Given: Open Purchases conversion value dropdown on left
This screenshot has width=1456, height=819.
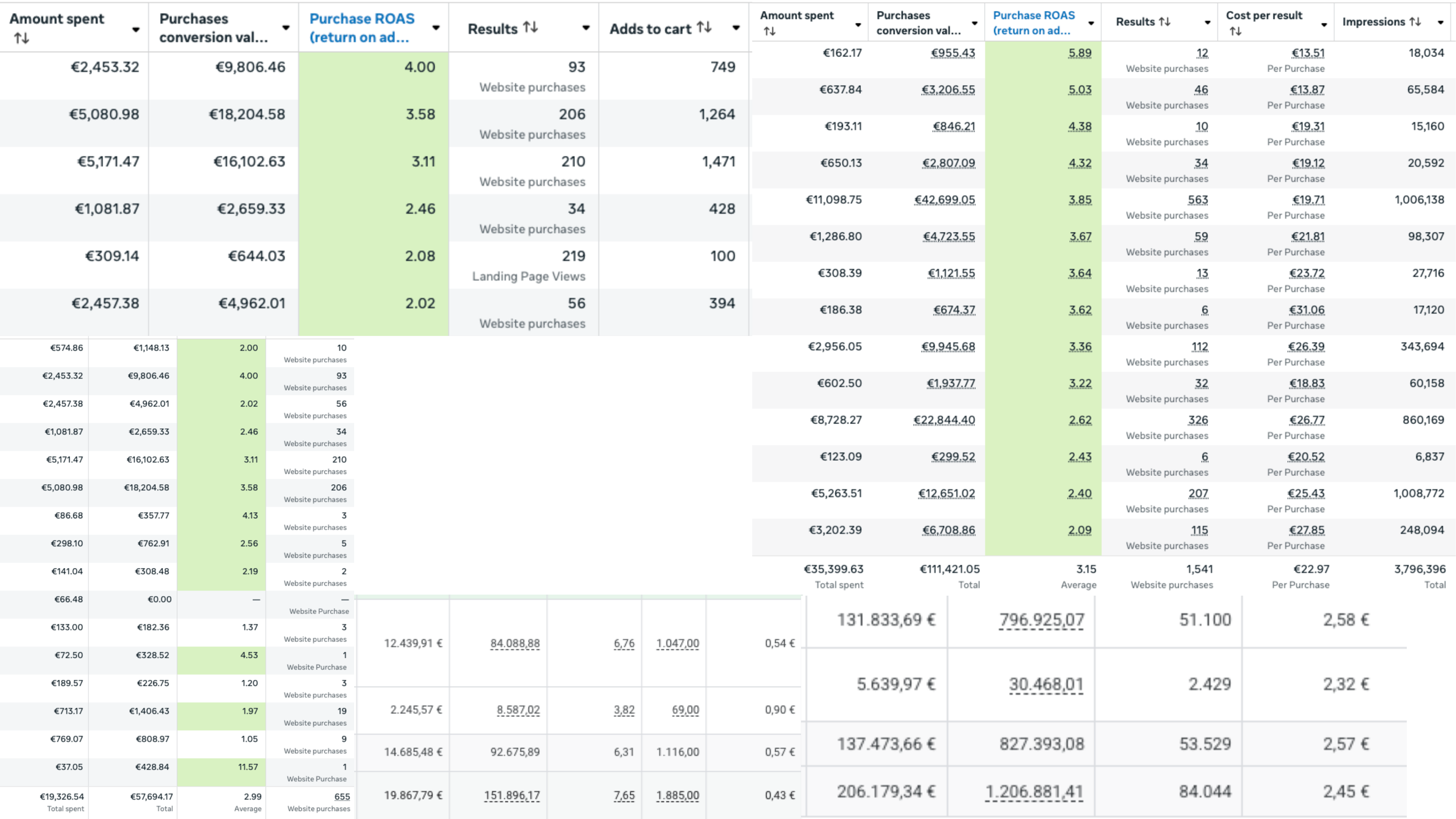Looking at the screenshot, I should (286, 28).
